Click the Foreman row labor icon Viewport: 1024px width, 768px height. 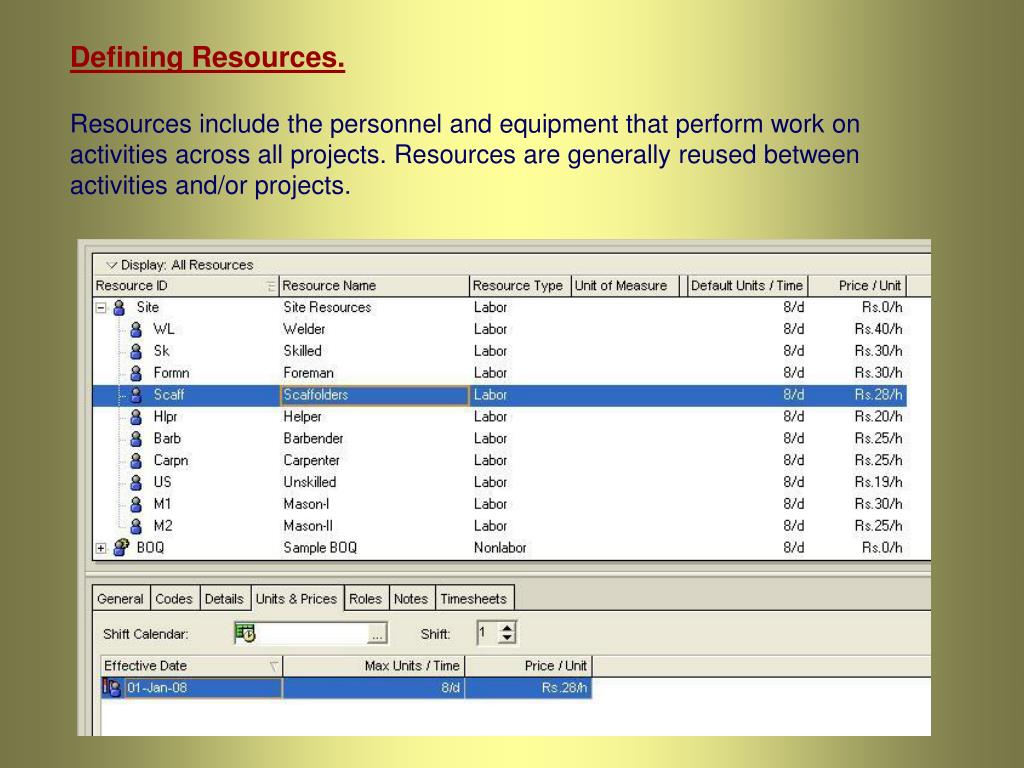[x=136, y=373]
